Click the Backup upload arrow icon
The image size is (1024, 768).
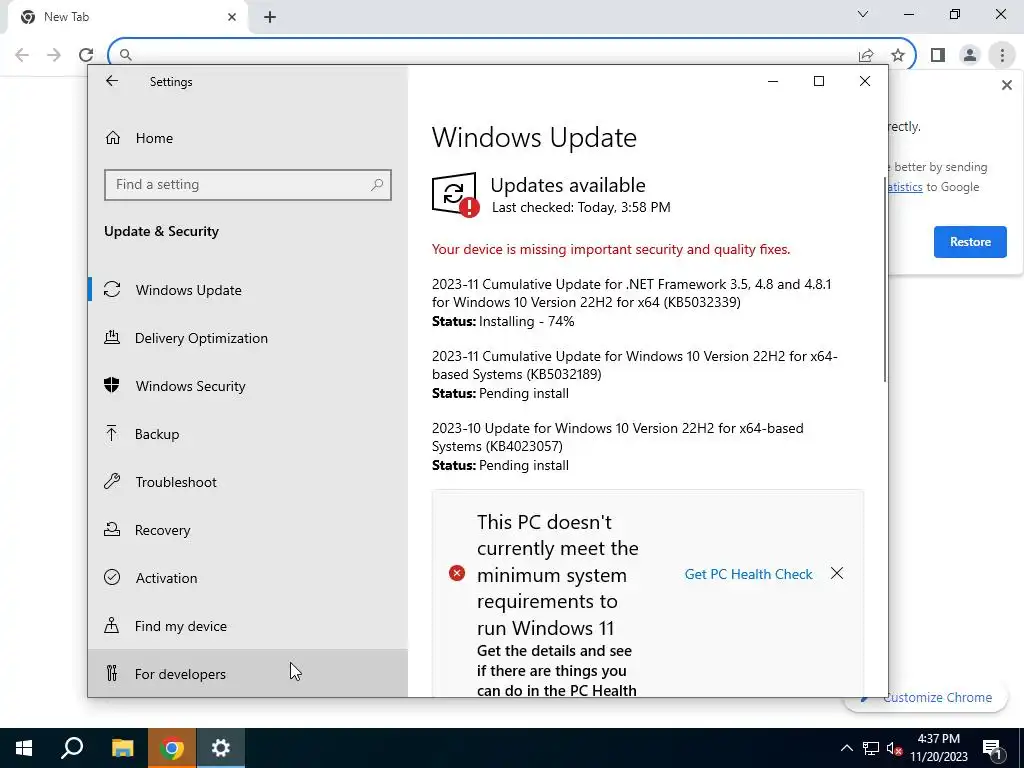112,434
